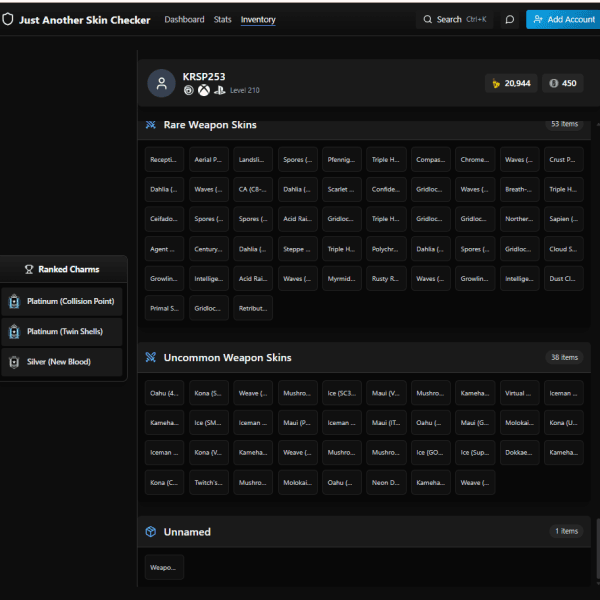This screenshot has width=600, height=600.
Task: Click the 38 items badge
Action: tap(564, 357)
